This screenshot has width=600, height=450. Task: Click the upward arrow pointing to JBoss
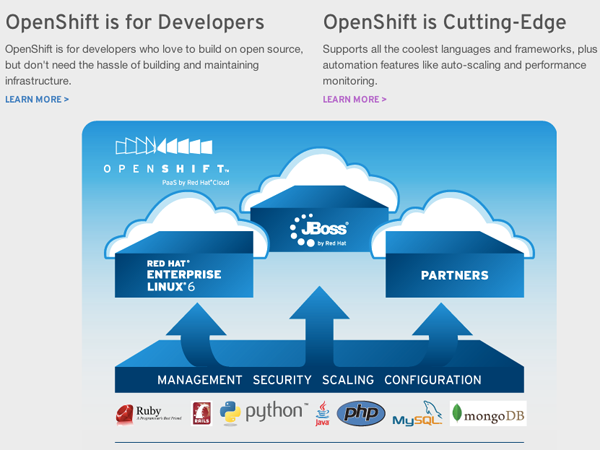(320, 325)
